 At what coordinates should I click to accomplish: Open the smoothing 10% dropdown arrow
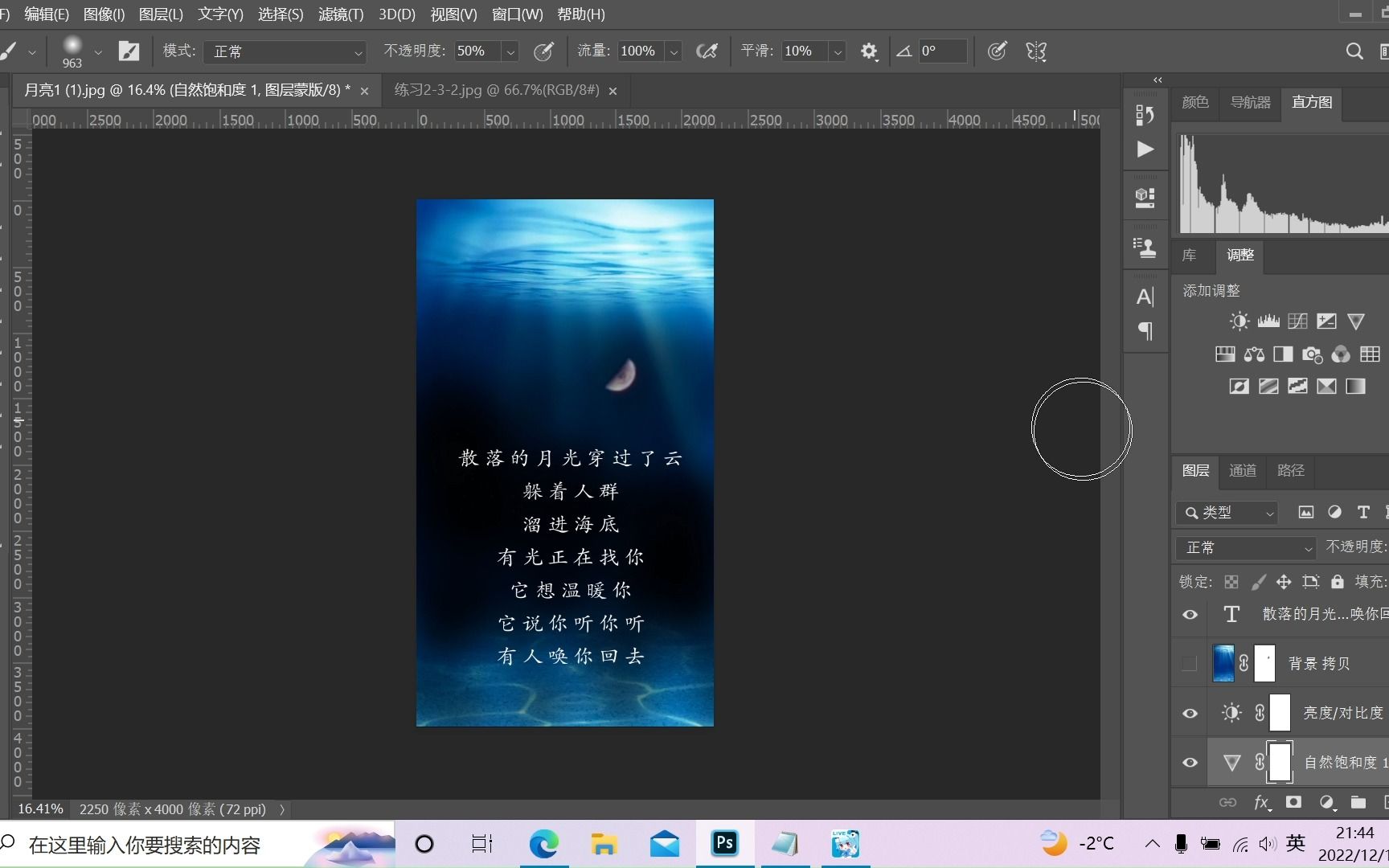coord(838,51)
